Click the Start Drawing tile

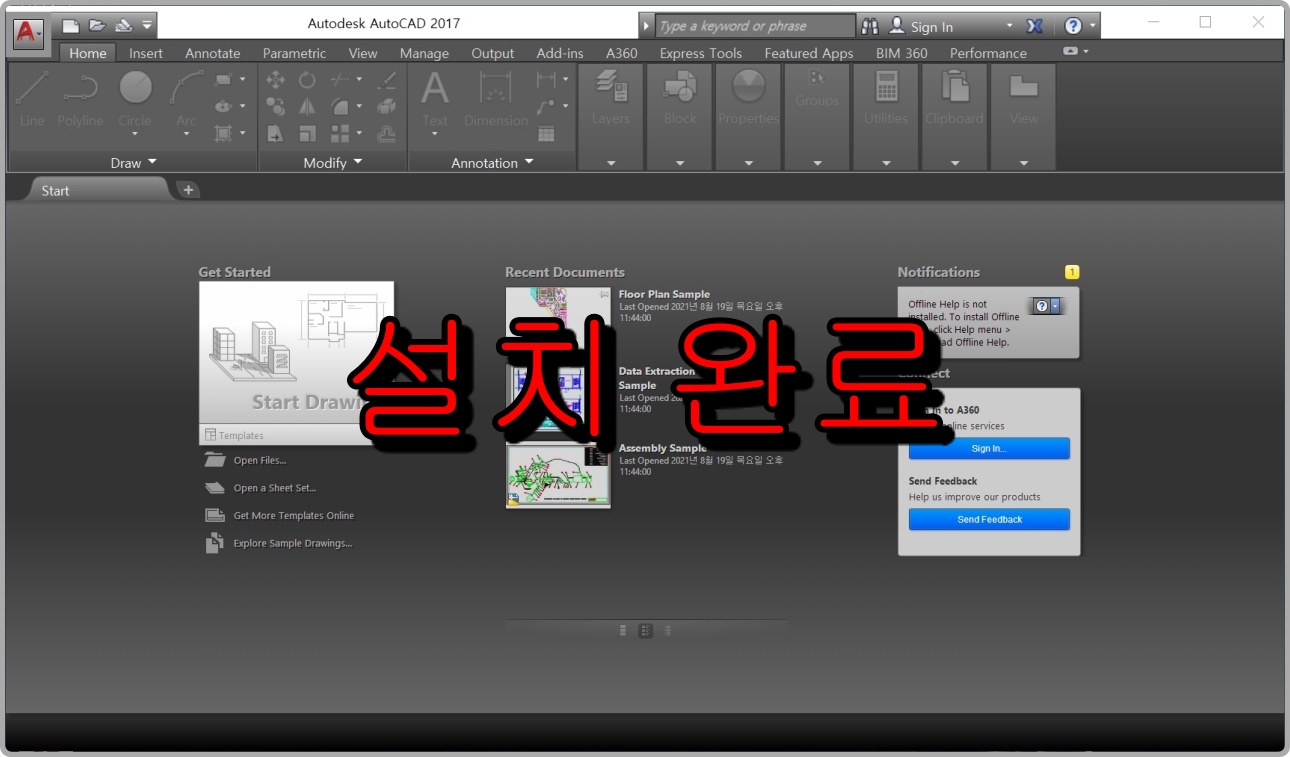296,353
